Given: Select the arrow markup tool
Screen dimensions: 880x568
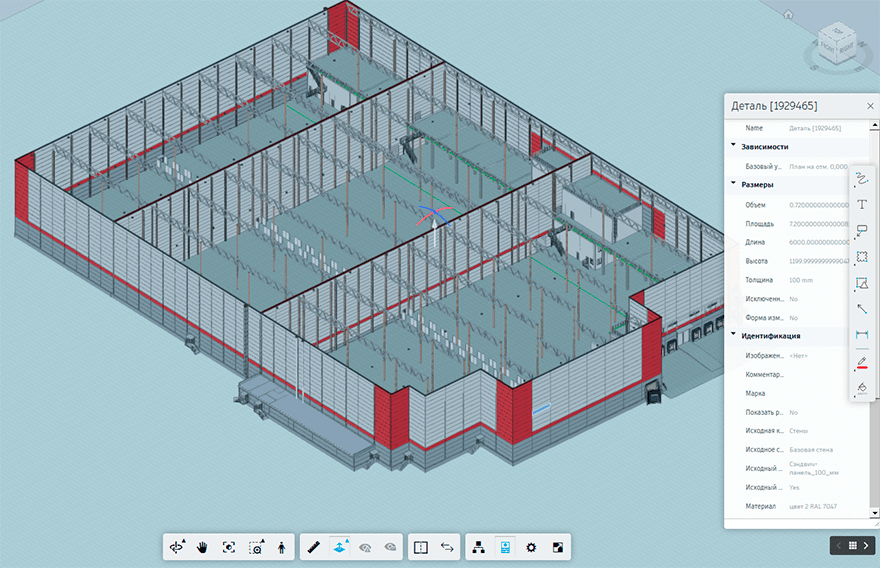Looking at the screenshot, I should (x=862, y=309).
